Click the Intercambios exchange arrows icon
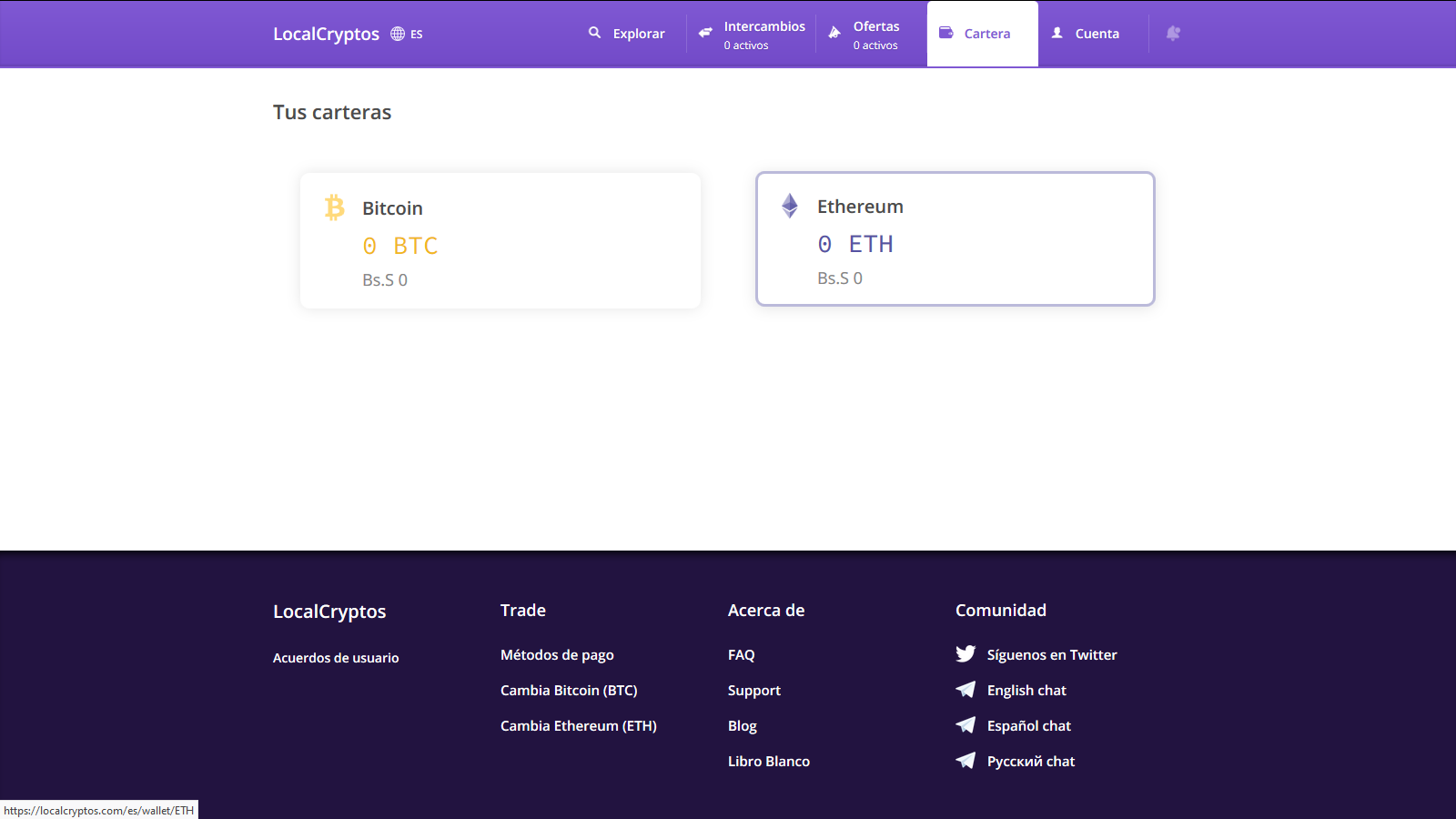 click(705, 33)
